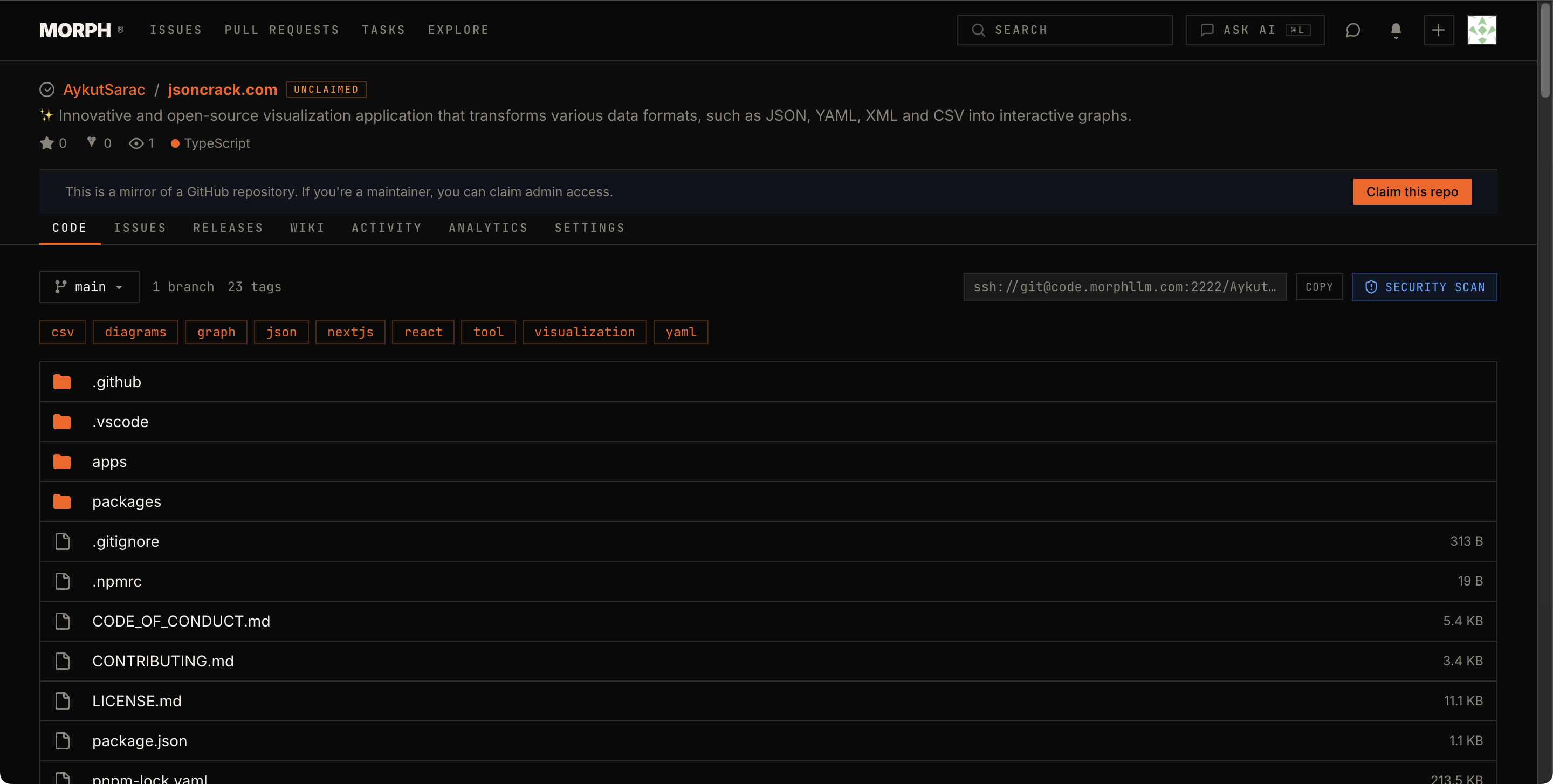Viewport: 1553px width, 784px height.
Task: Click the fork icon near the star count
Action: pos(91,142)
